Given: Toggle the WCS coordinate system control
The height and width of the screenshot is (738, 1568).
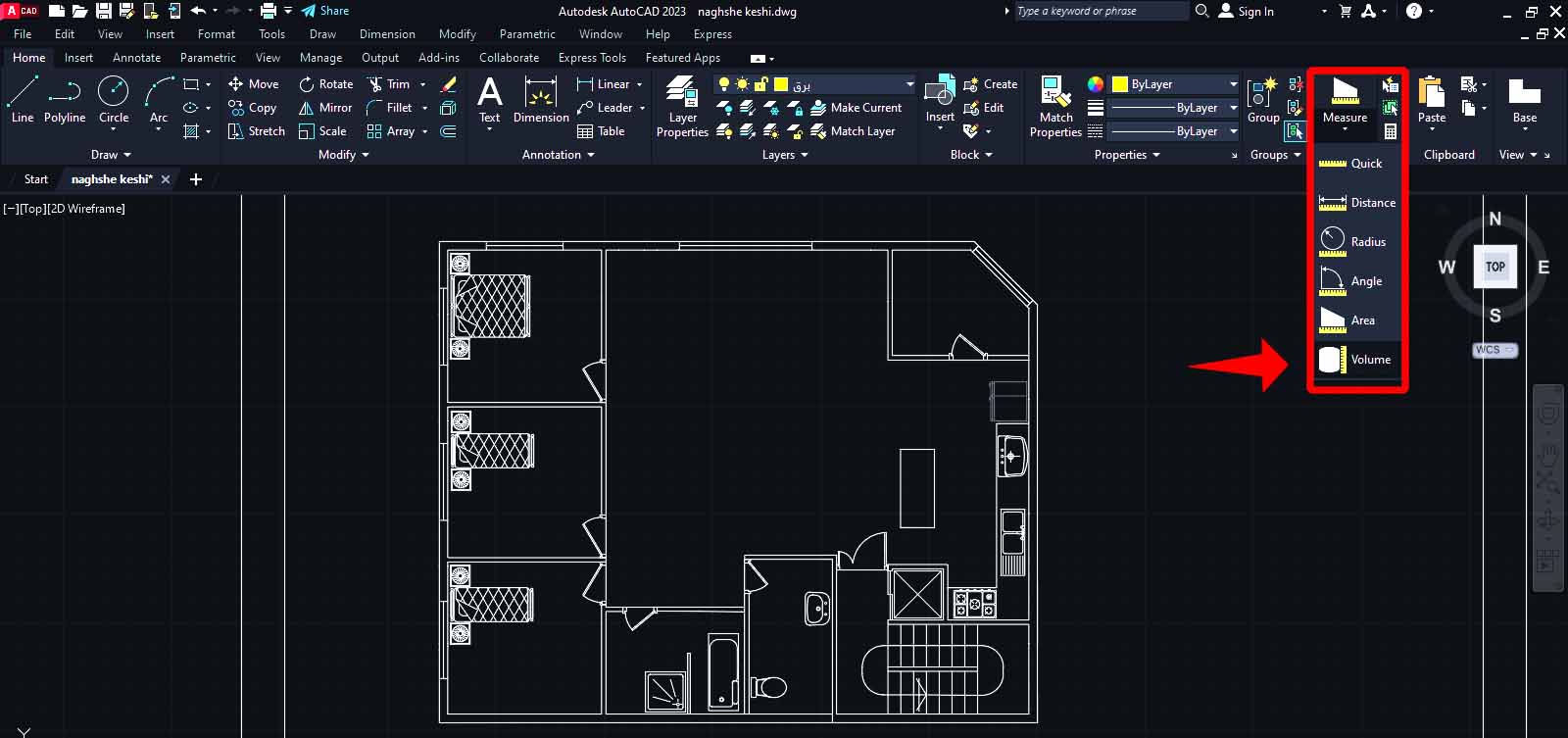Looking at the screenshot, I should tap(1495, 350).
